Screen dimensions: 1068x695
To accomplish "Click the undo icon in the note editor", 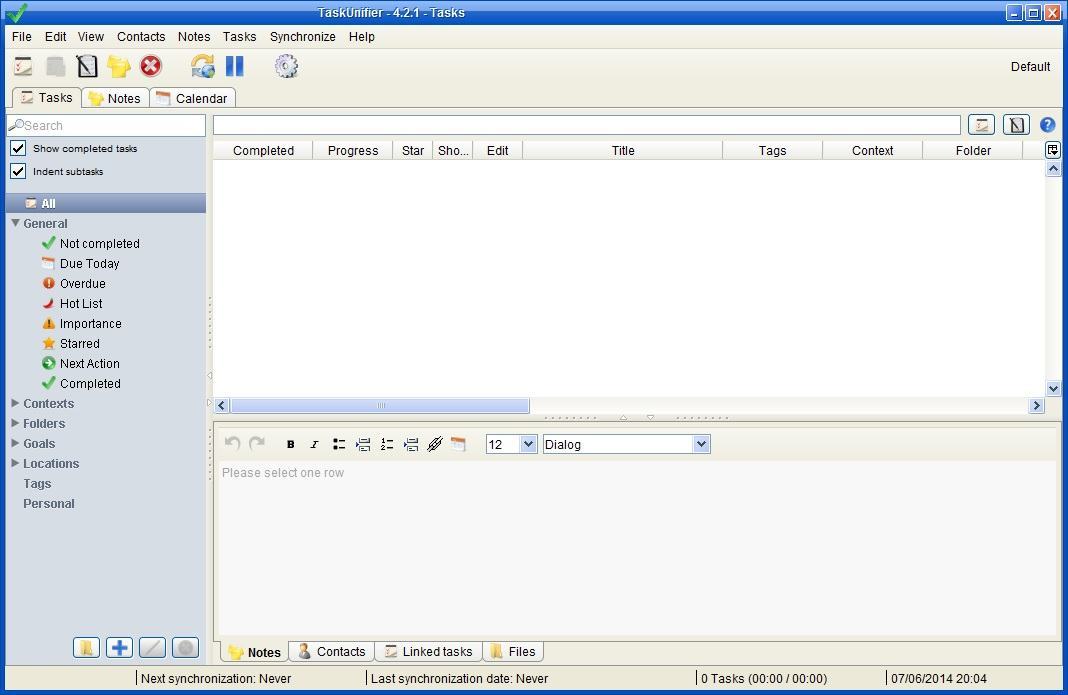I will [232, 444].
